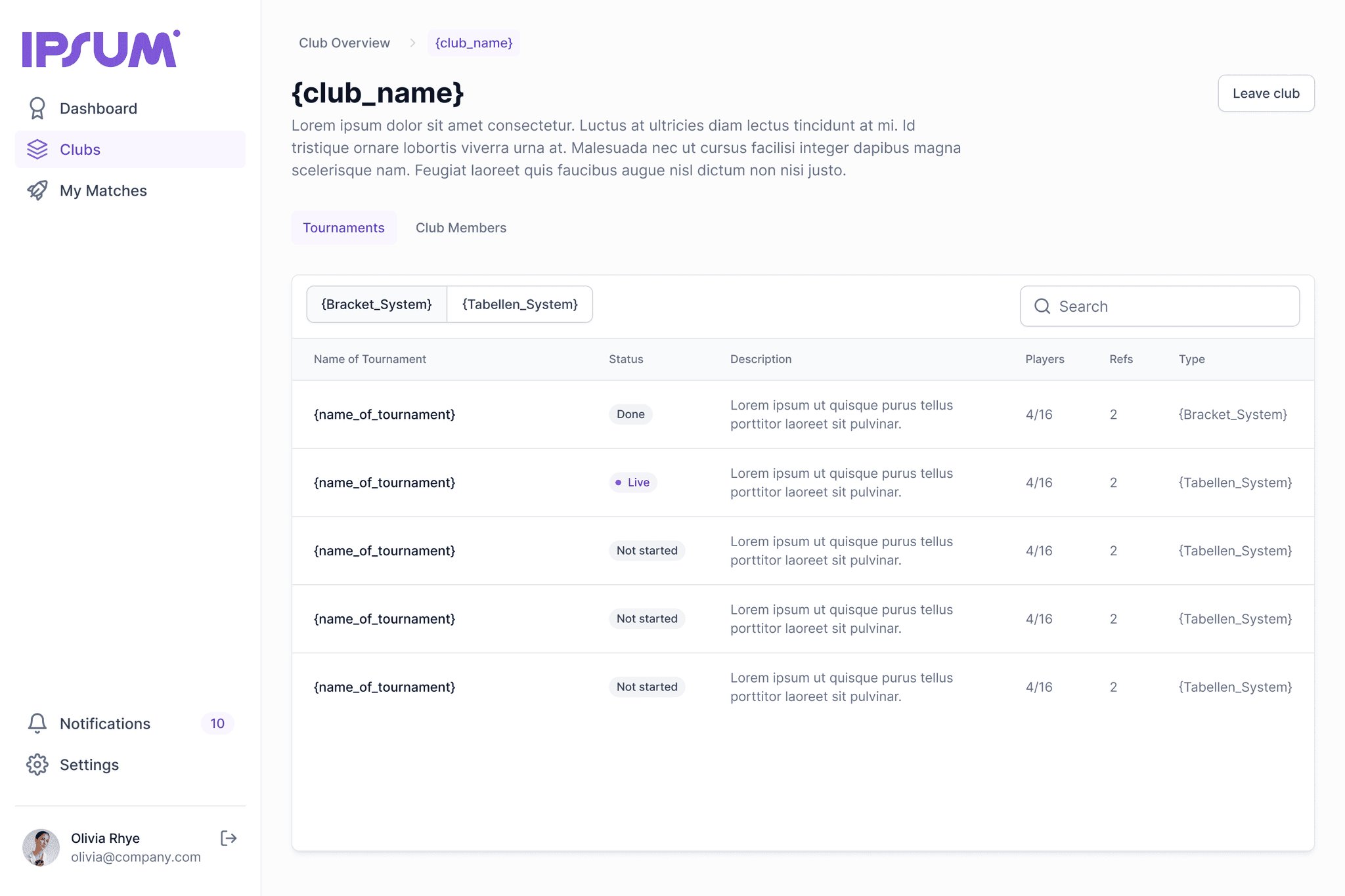1345x896 pixels.
Task: Go to Club Overview breadcrumb
Action: click(x=344, y=43)
